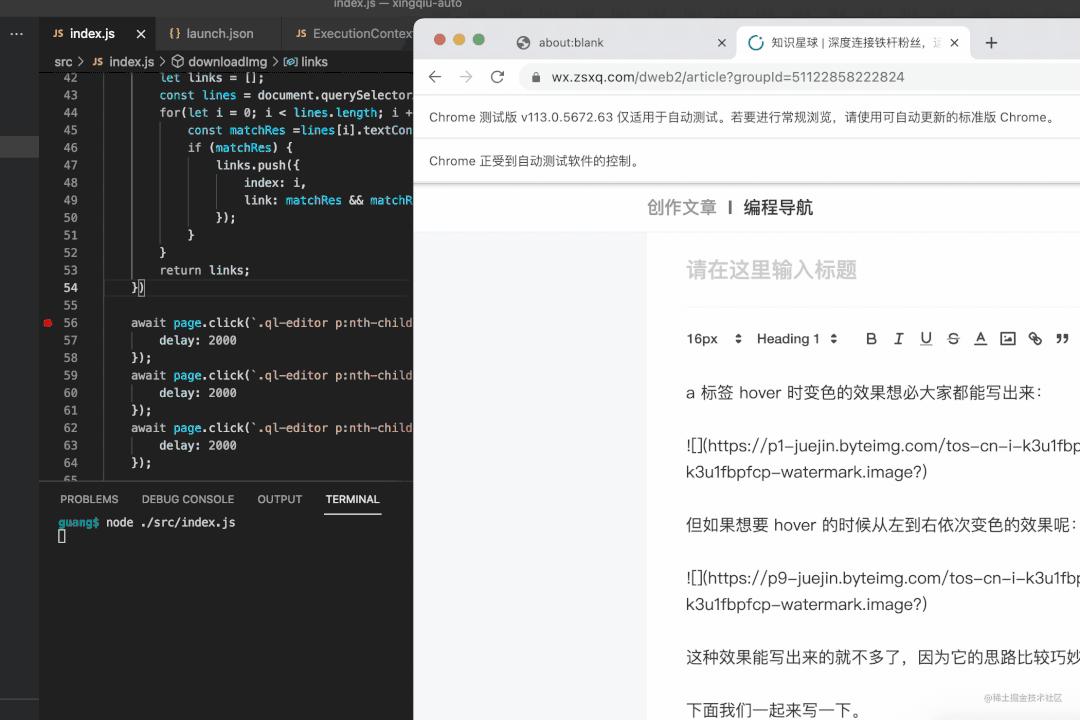Click the p1-juejin image markdown line
This screenshot has width=1080, height=720.
[x=883, y=459]
